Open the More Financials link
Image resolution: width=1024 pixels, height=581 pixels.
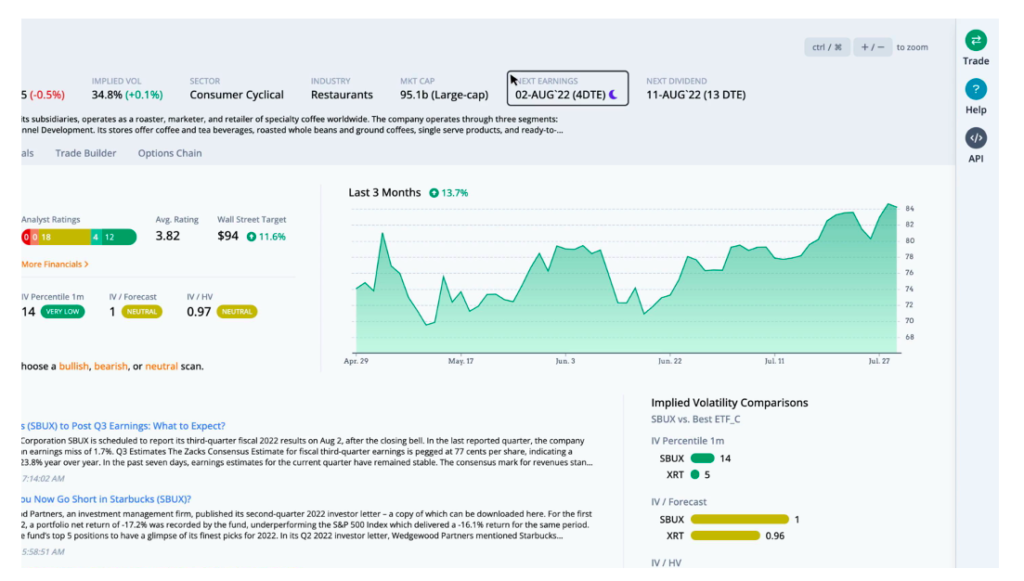tap(55, 264)
